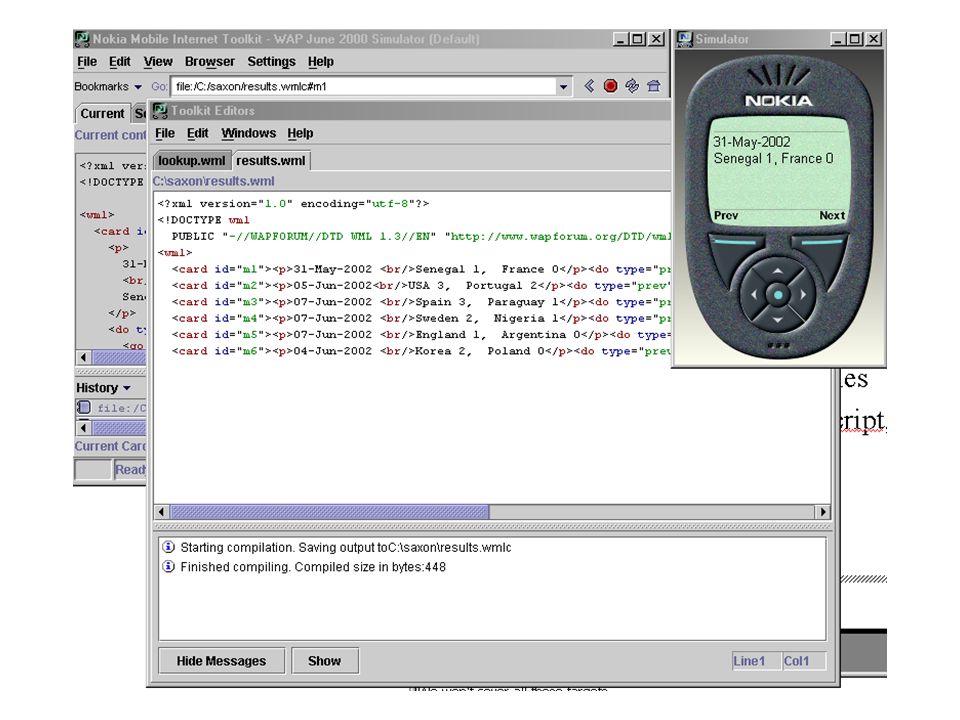960x720 pixels.
Task: Click the info icon beside Finished compiling
Action: coord(168,566)
